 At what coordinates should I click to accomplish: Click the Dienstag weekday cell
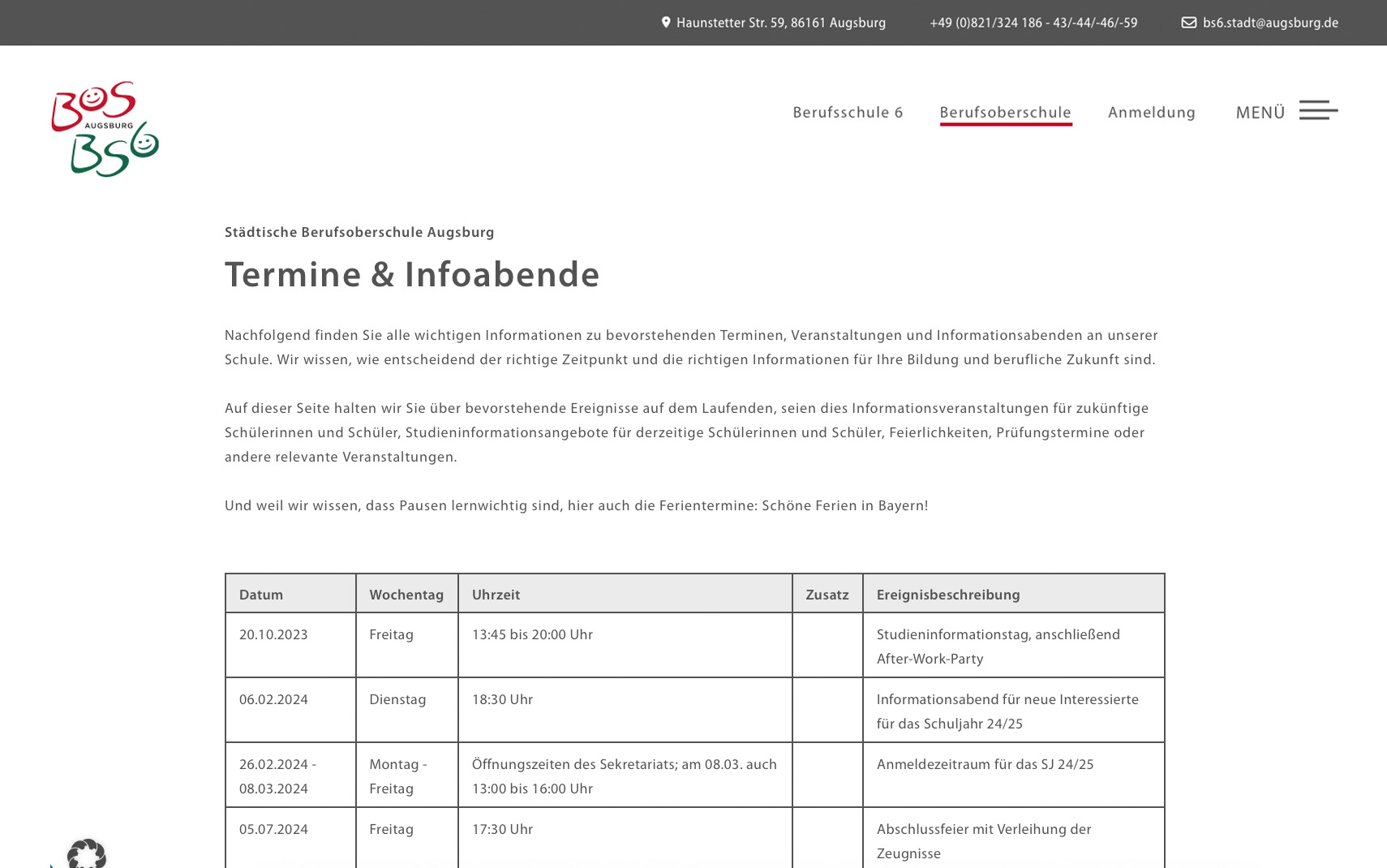pos(406,710)
